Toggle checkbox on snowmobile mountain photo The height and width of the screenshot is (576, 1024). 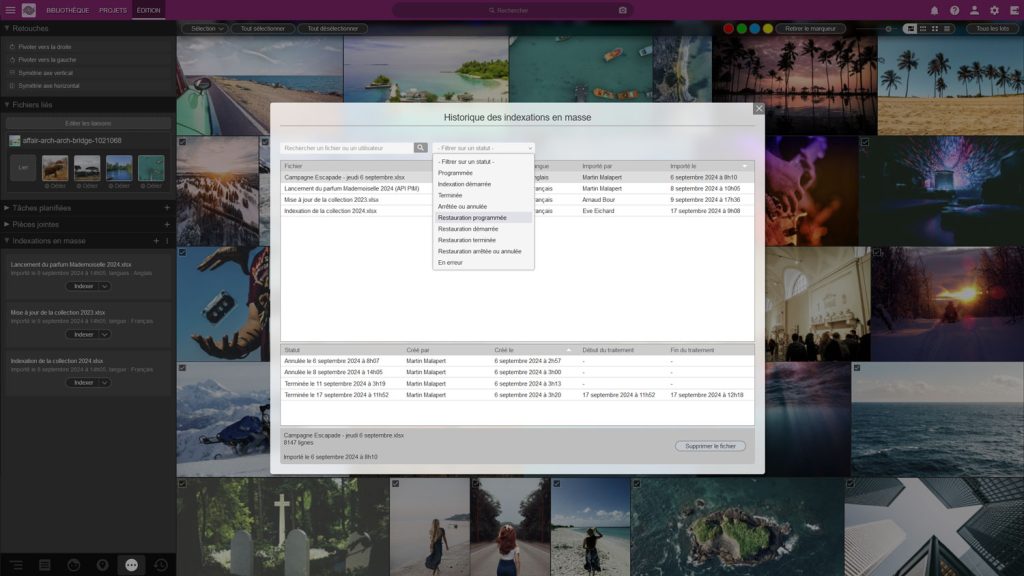coord(183,368)
